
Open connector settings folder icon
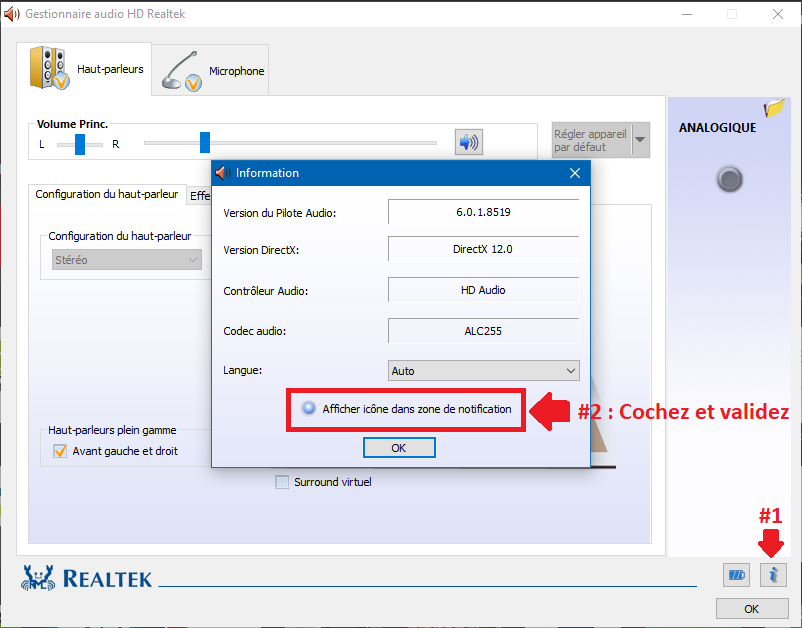pos(774,108)
